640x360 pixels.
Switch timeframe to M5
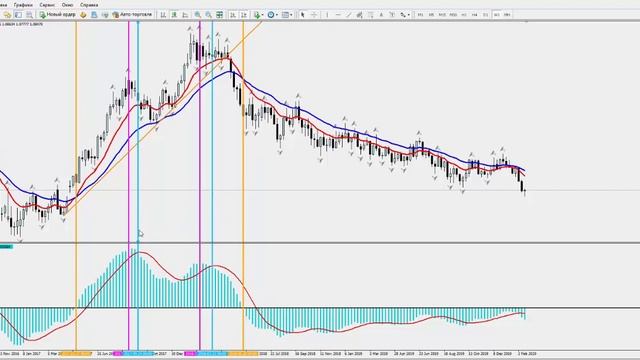(x=431, y=15)
